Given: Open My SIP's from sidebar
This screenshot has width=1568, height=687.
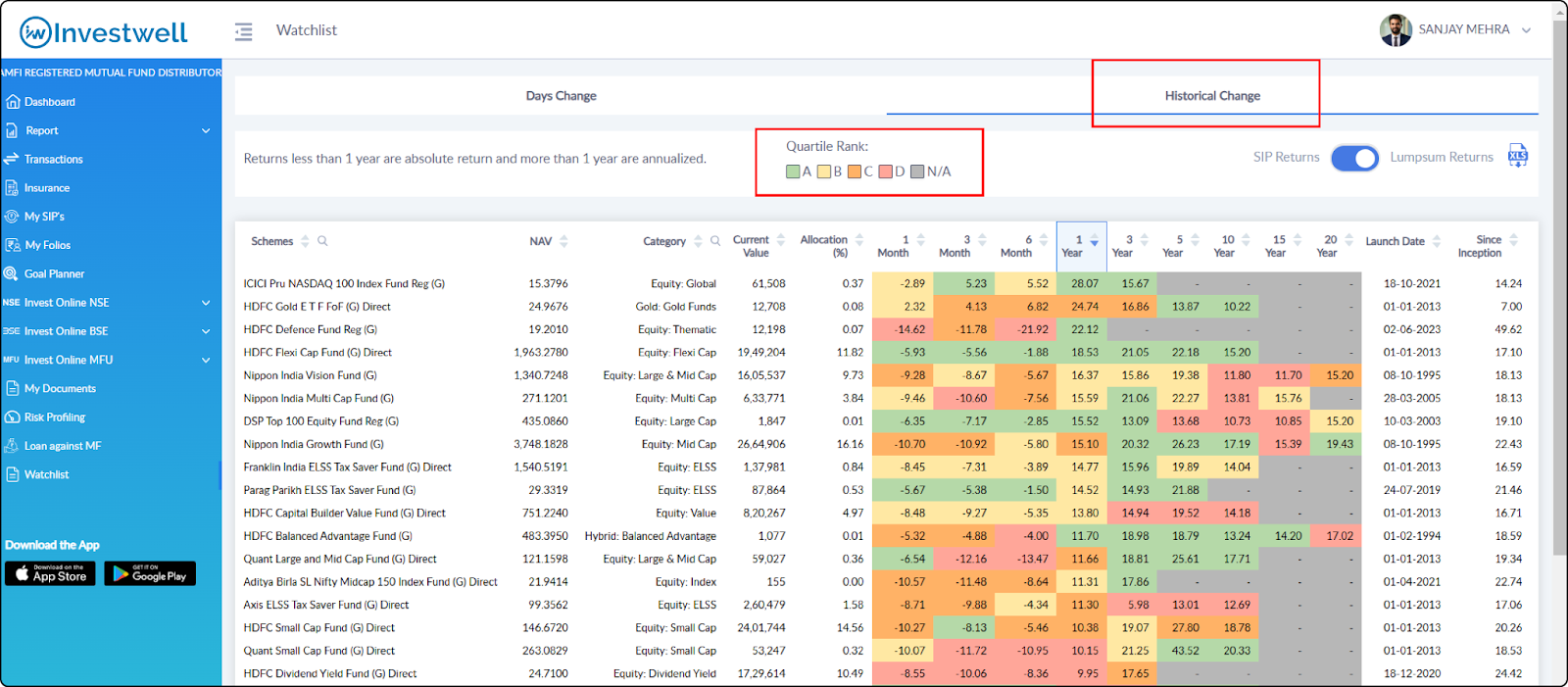Looking at the screenshot, I should coord(44,217).
